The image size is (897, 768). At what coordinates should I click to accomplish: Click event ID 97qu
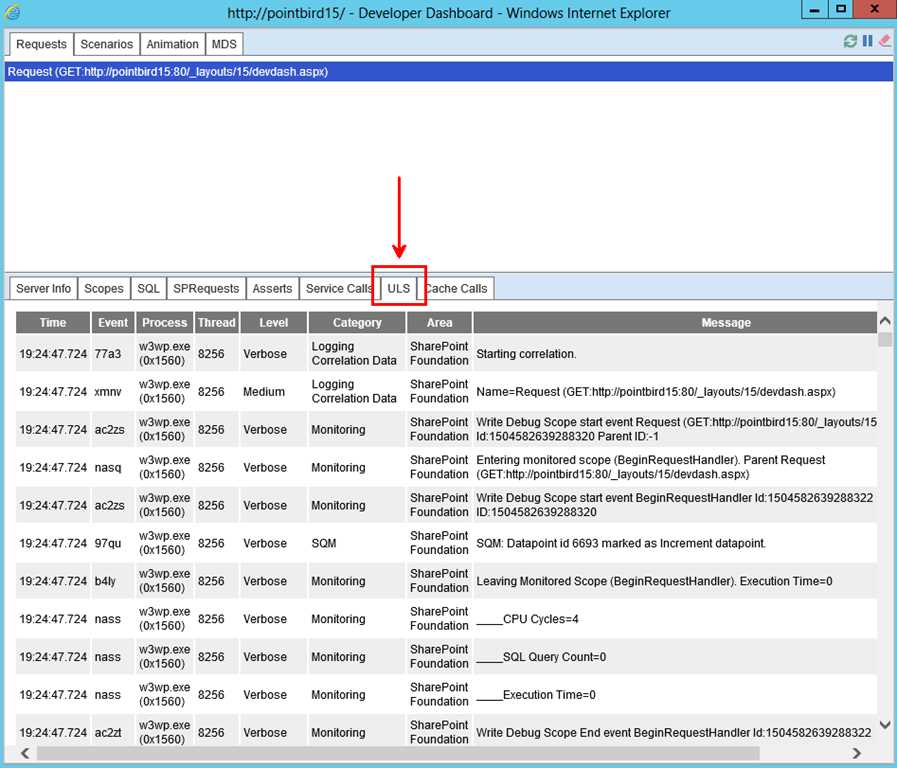(x=108, y=543)
